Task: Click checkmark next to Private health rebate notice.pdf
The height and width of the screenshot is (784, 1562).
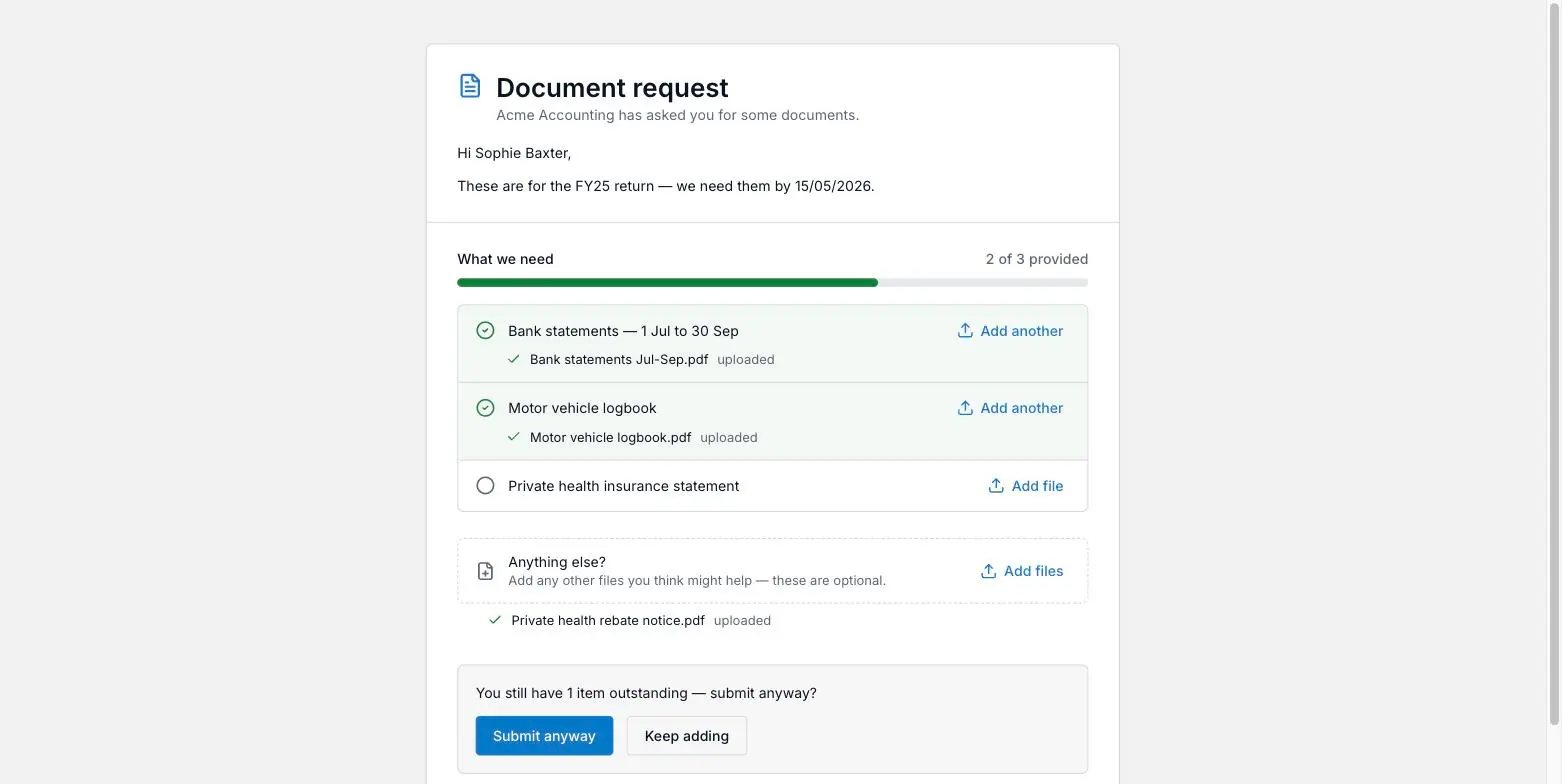Action: [x=495, y=620]
